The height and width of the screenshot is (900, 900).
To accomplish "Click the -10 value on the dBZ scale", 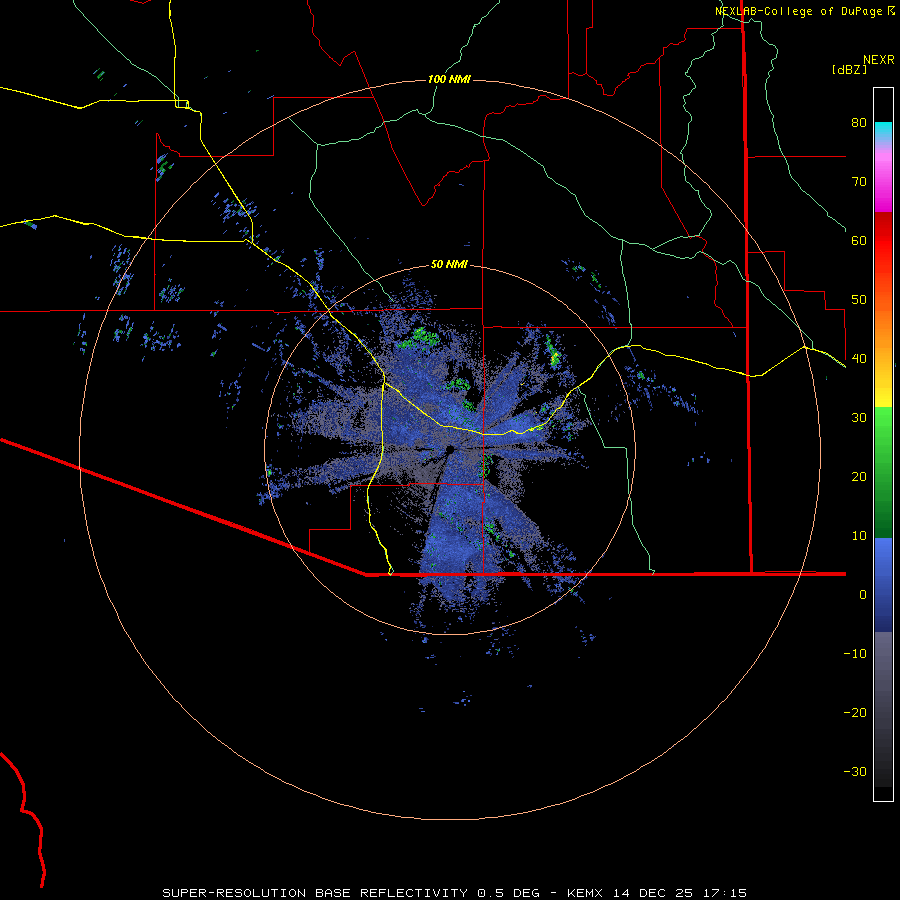I will click(855, 653).
